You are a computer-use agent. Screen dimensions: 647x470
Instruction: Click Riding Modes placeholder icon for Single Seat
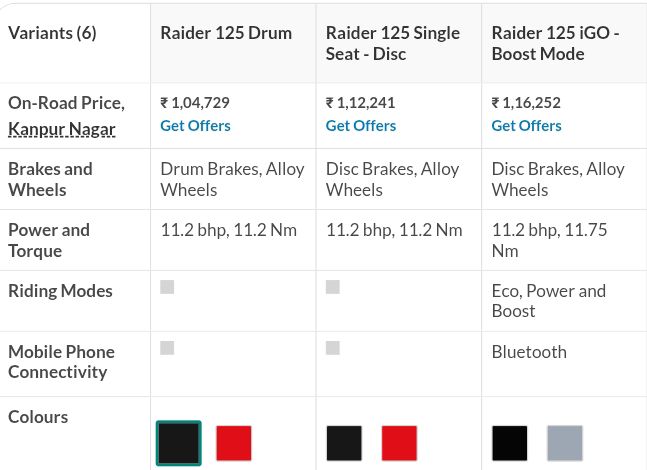pyautogui.click(x=333, y=287)
